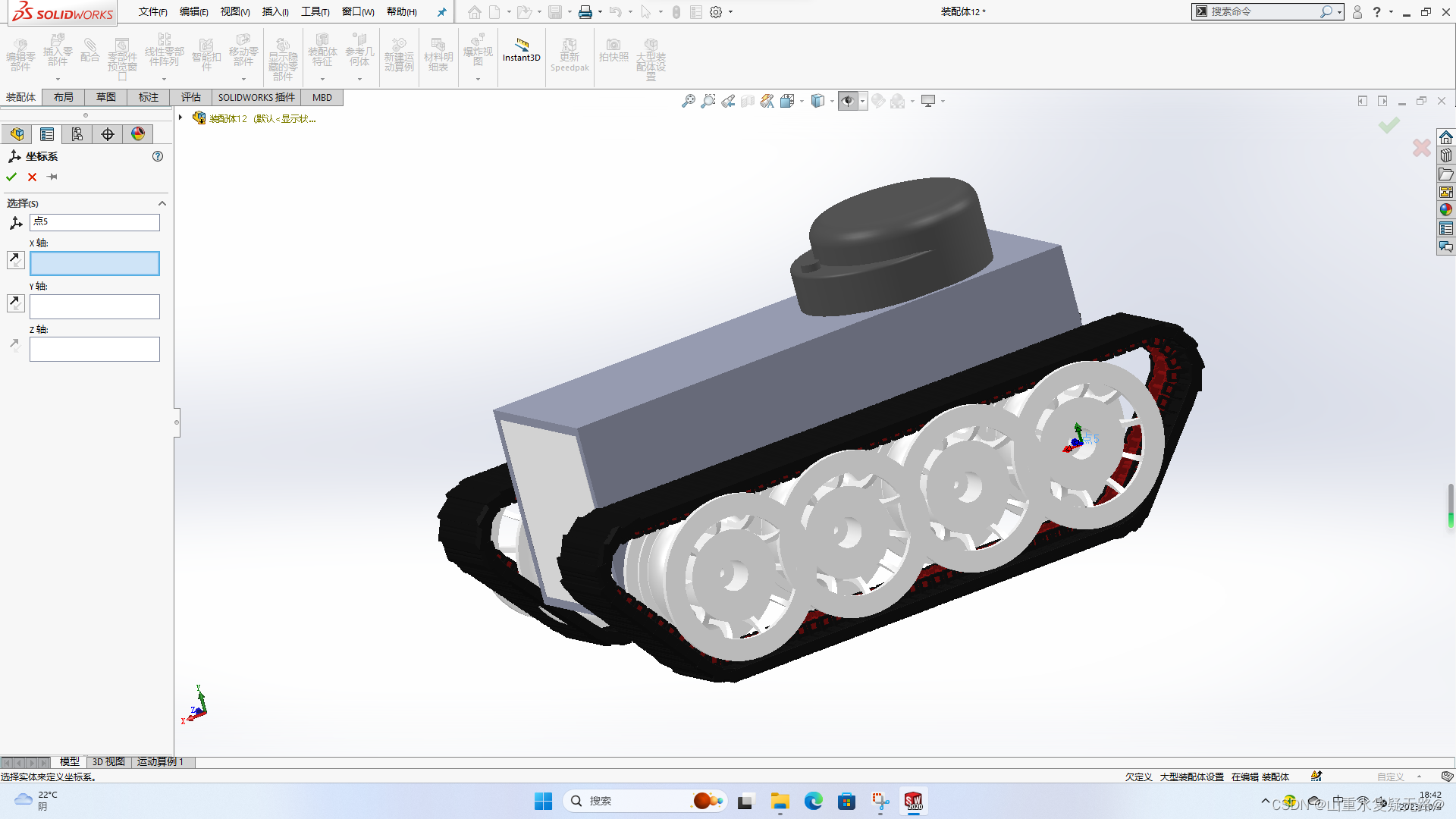Switch to the SOLIDWORKS 插件 tab
This screenshot has width=1456, height=819.
click(256, 97)
